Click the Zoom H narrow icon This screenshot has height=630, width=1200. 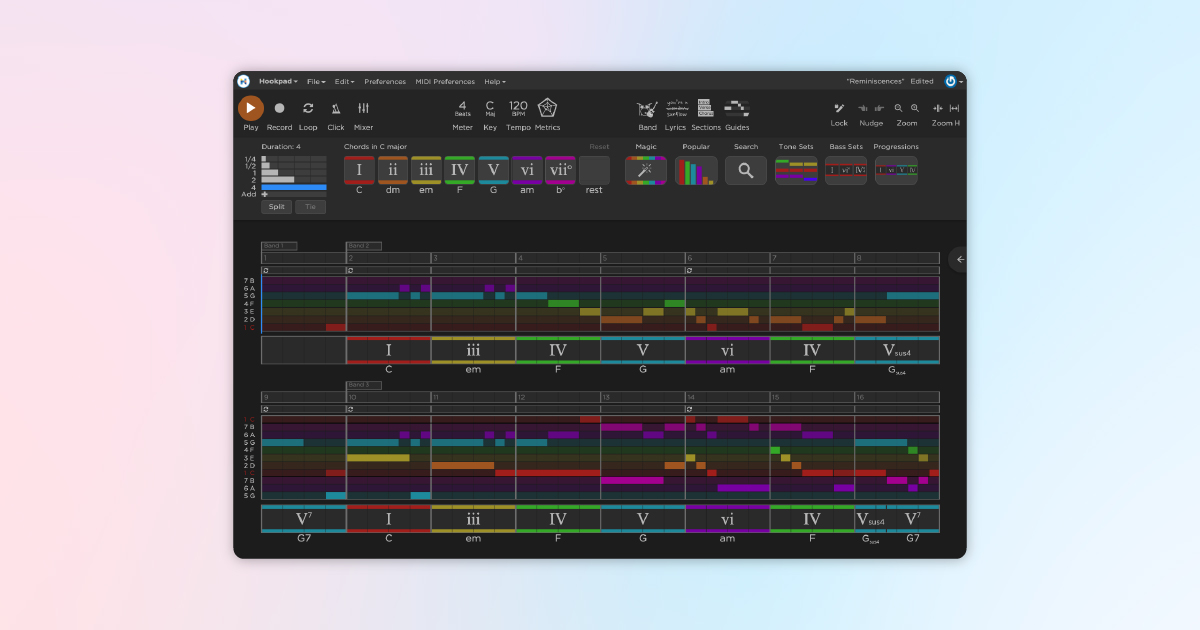tap(938, 108)
